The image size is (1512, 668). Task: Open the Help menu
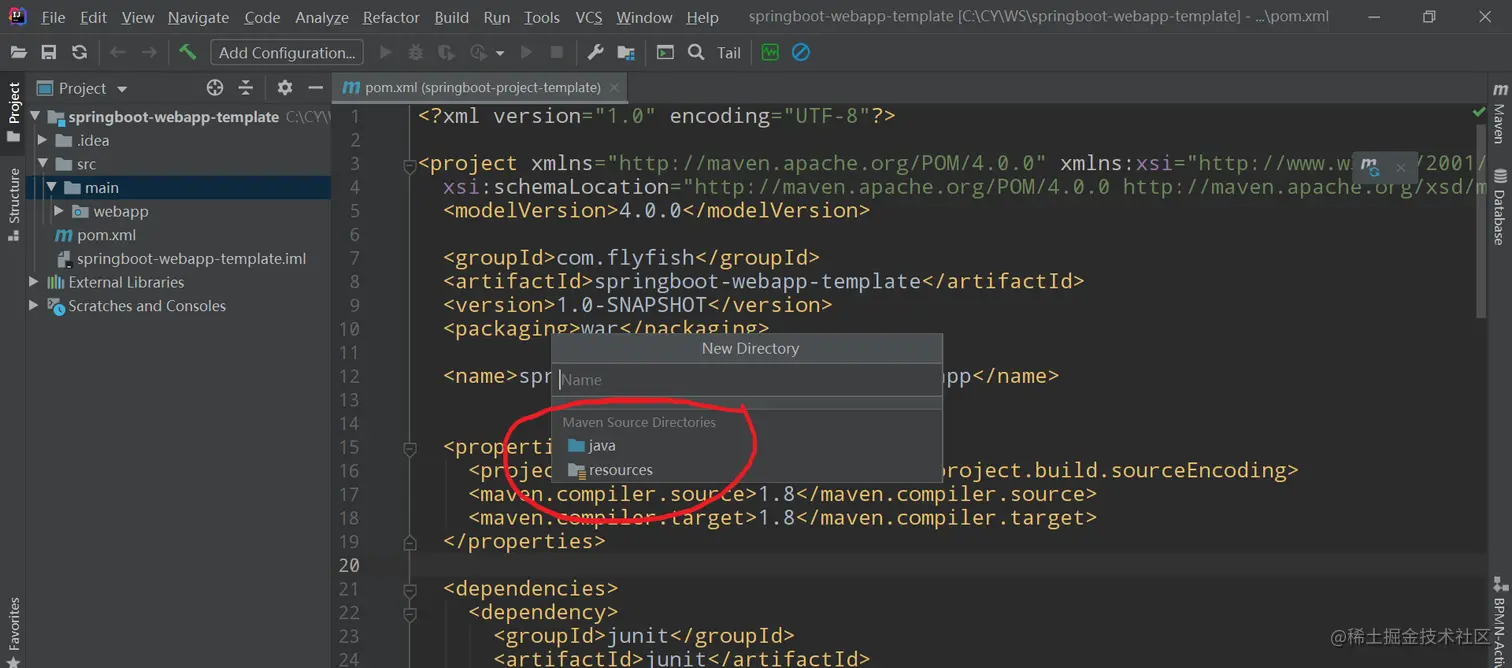tap(702, 17)
